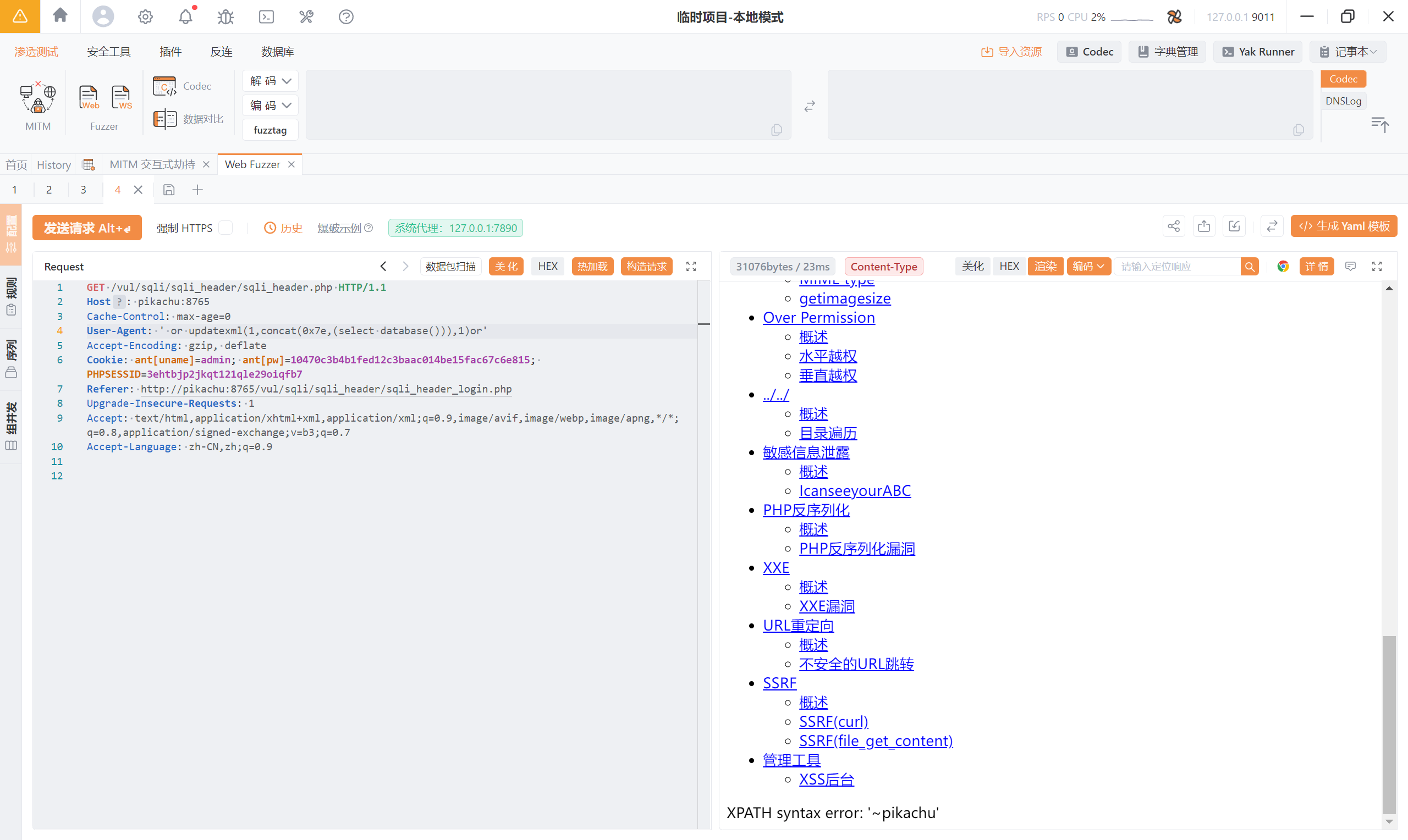Image resolution: width=1408 pixels, height=840 pixels.
Task: Click the notification bell icon
Action: pos(185,17)
